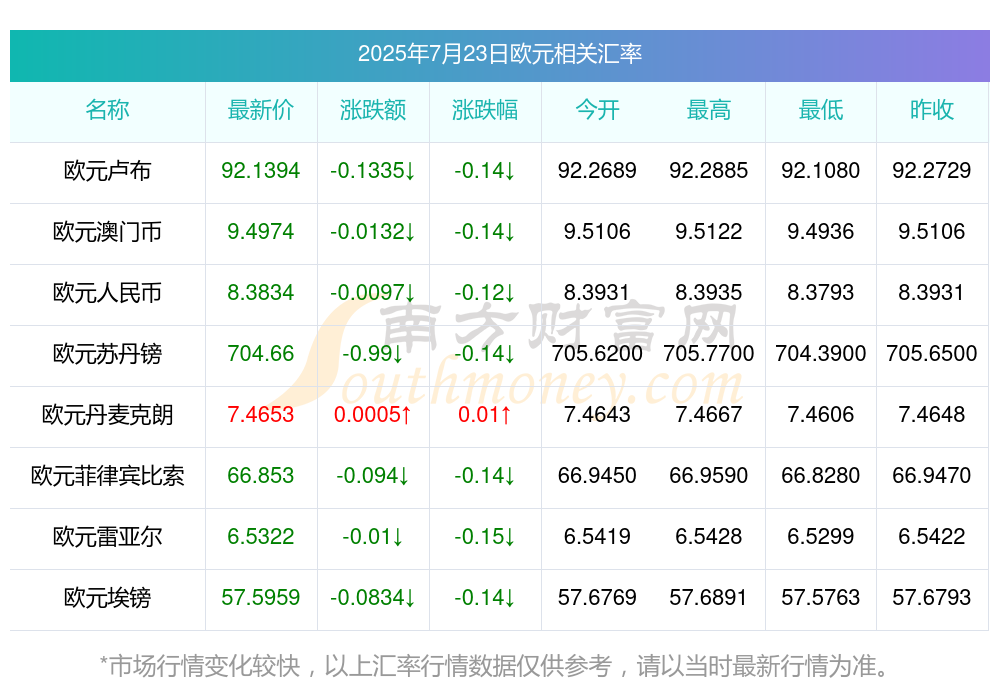Click the 昨收 column header
Screen dimensions: 1000x698
[x=932, y=110]
